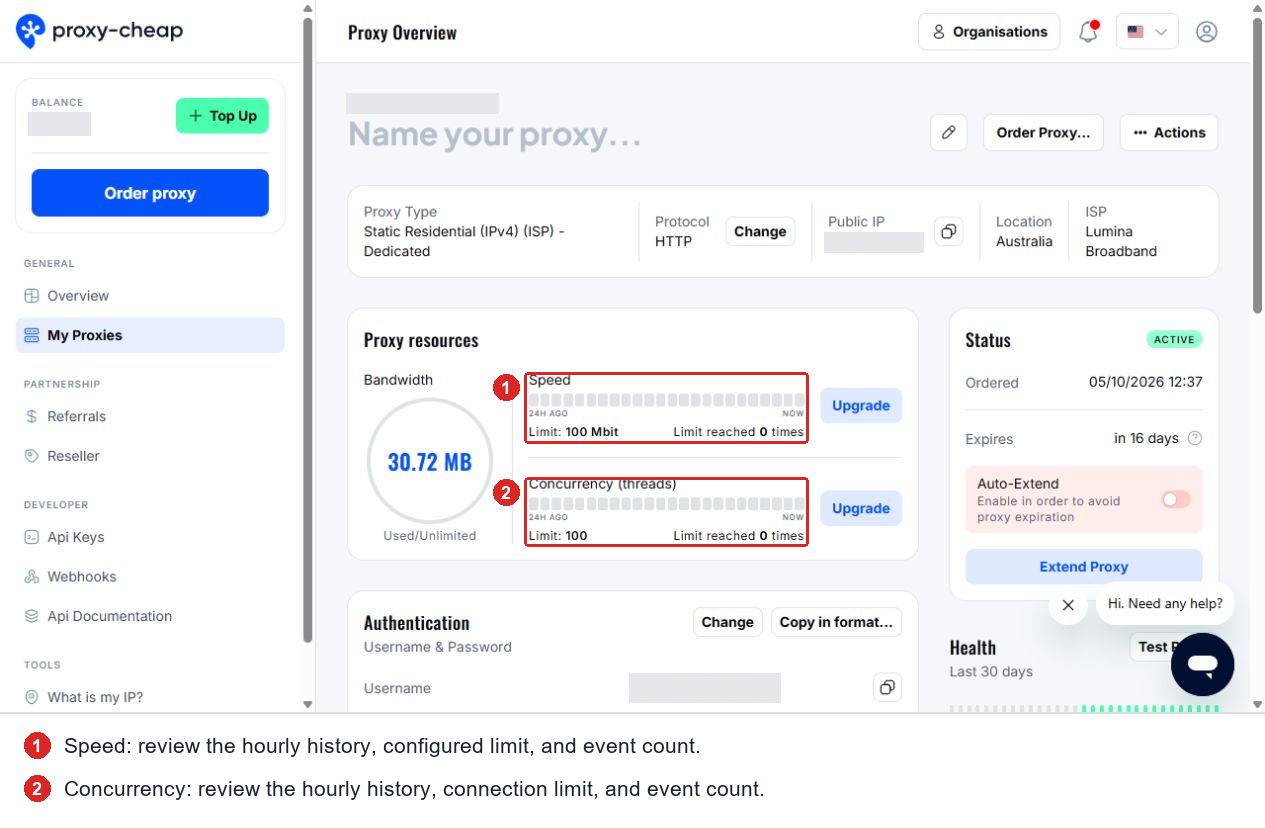1265x828 pixels.
Task: Click the 30.72 MB bandwidth circle
Action: (x=430, y=462)
